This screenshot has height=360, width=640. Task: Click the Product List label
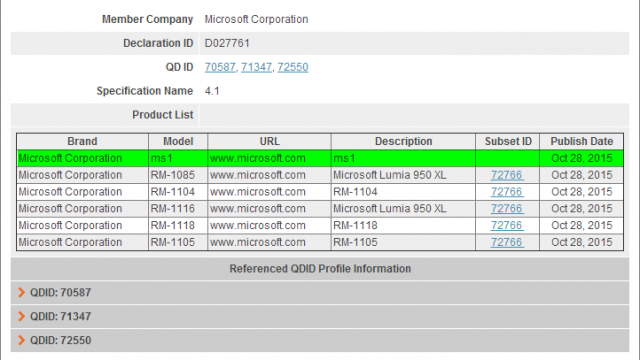(162, 115)
